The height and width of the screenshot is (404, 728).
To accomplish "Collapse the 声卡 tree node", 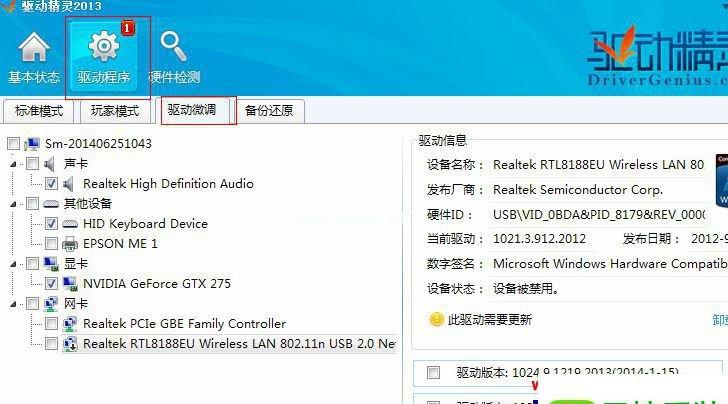I will pos(13,164).
